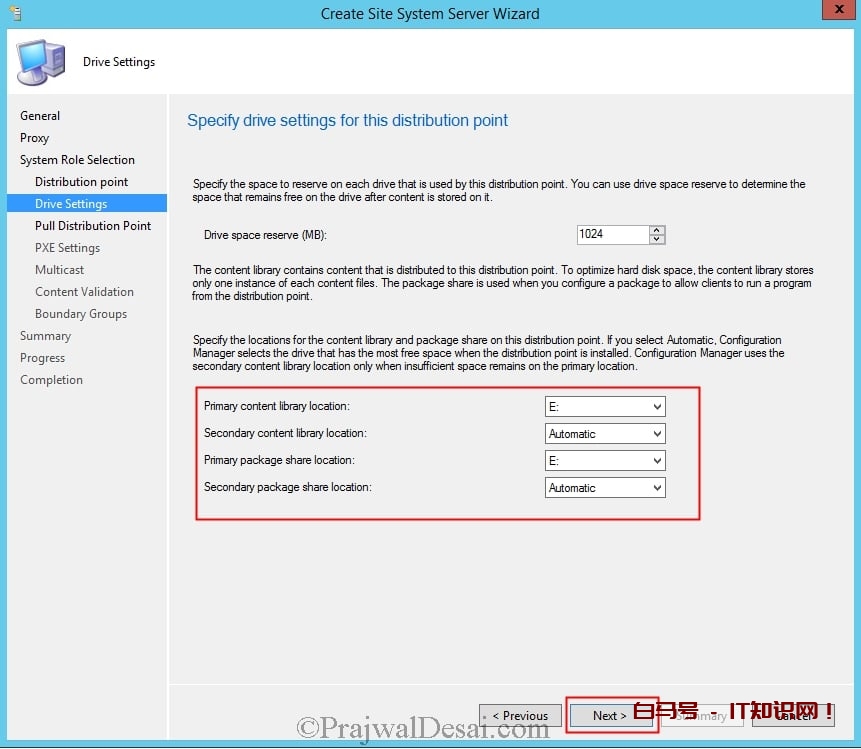
Task: Expand Secondary content library location dropdown
Action: (605, 434)
